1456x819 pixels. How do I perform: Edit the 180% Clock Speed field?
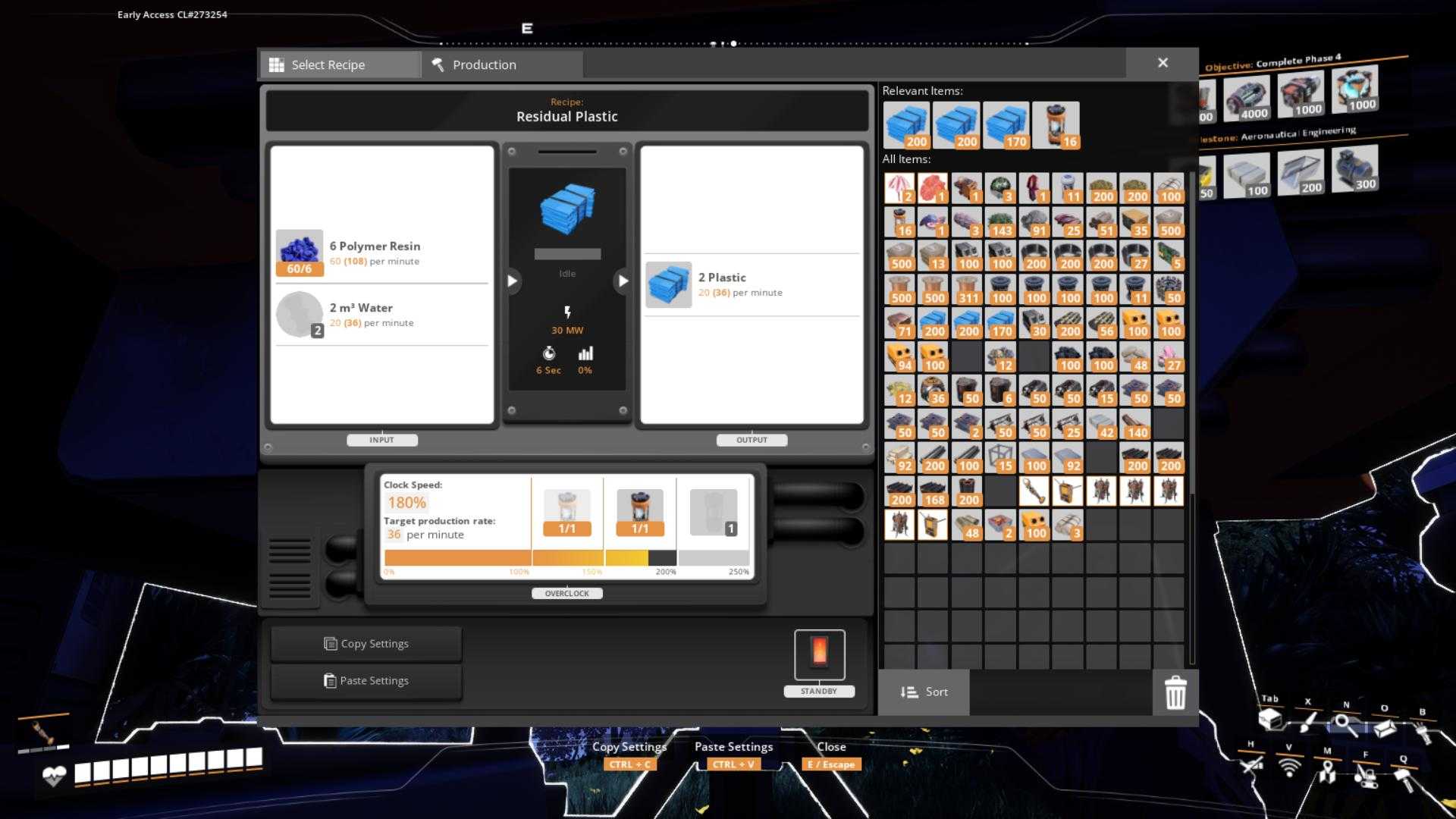pyautogui.click(x=406, y=503)
